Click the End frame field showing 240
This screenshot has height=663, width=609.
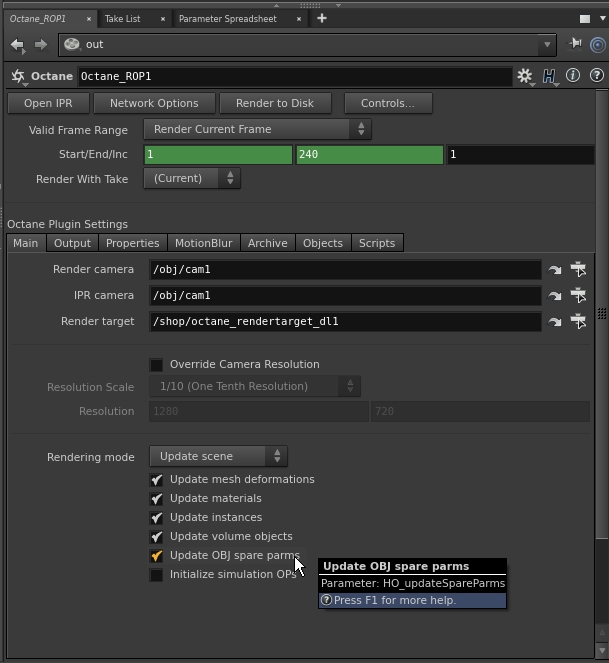click(370, 154)
